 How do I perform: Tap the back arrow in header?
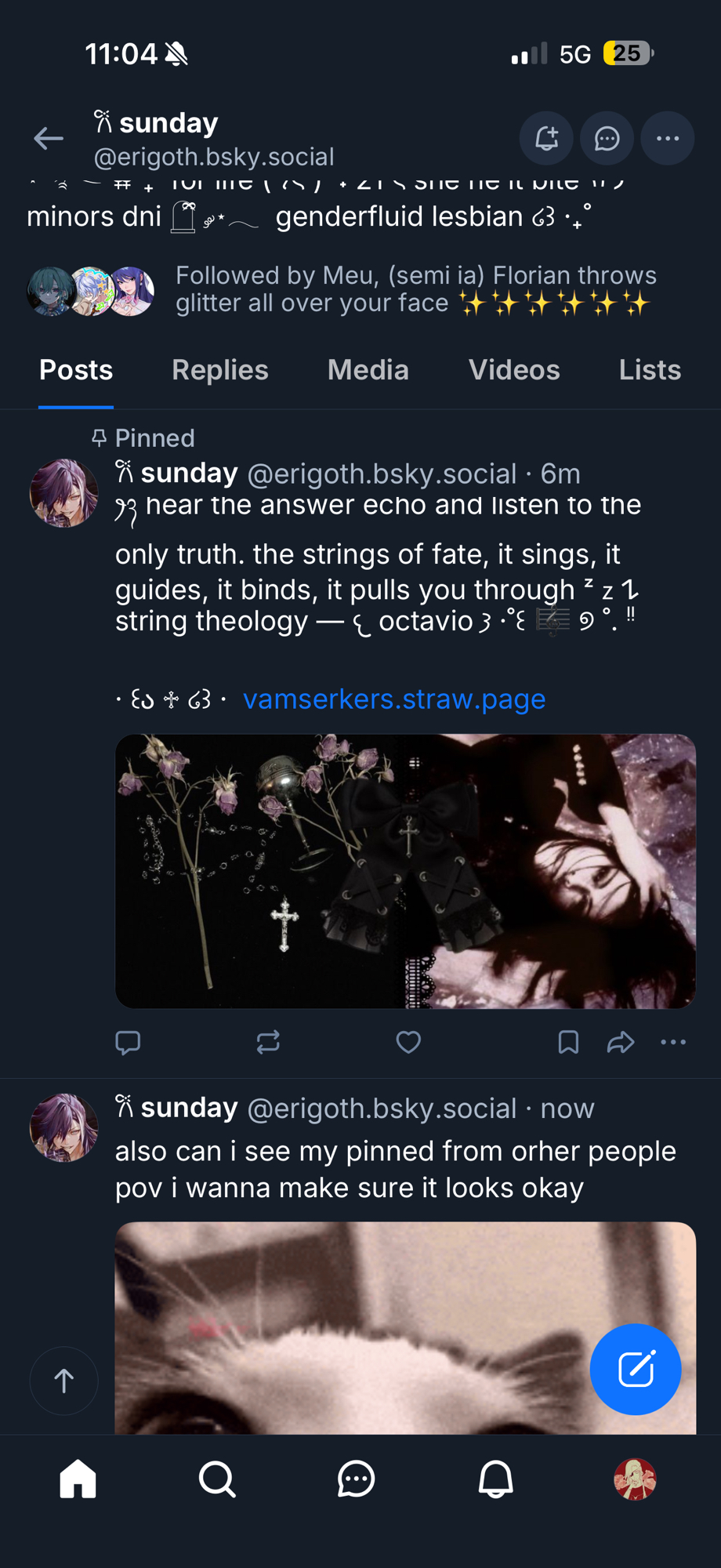[x=49, y=139]
